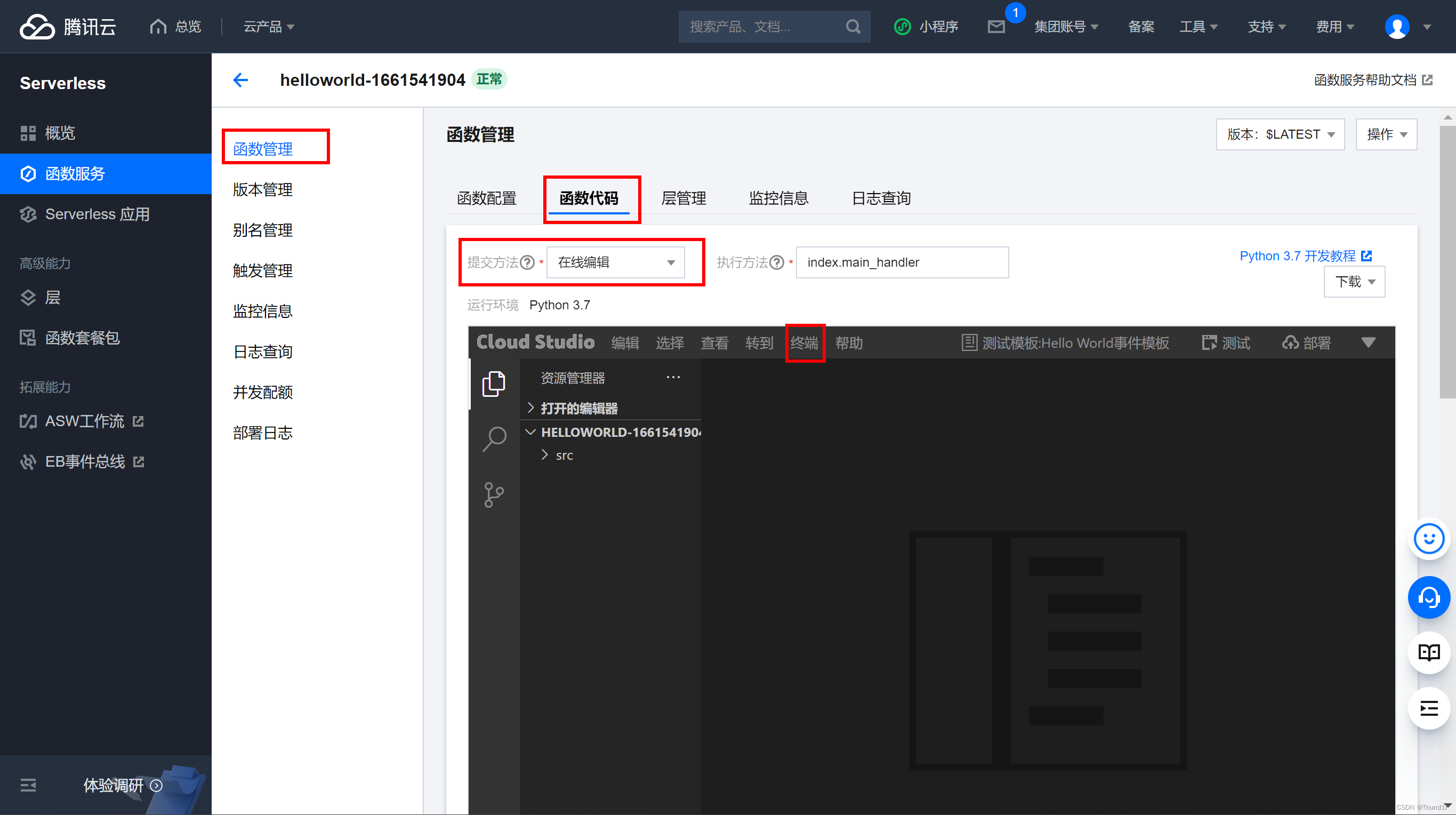The width and height of the screenshot is (1456, 815).
Task: Open 查看 menu in Cloud Studio
Action: pyautogui.click(x=714, y=343)
